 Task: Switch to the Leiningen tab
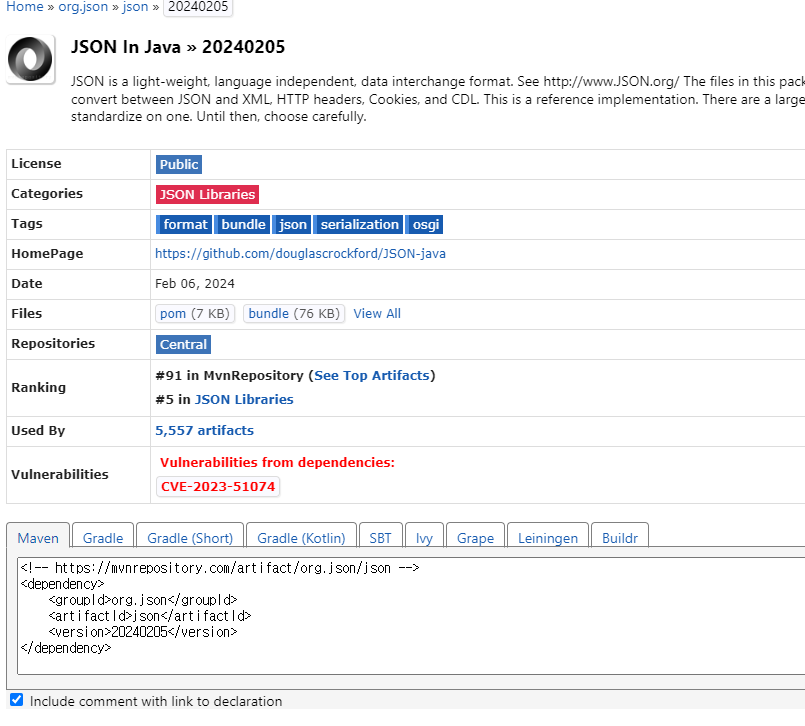pos(548,538)
